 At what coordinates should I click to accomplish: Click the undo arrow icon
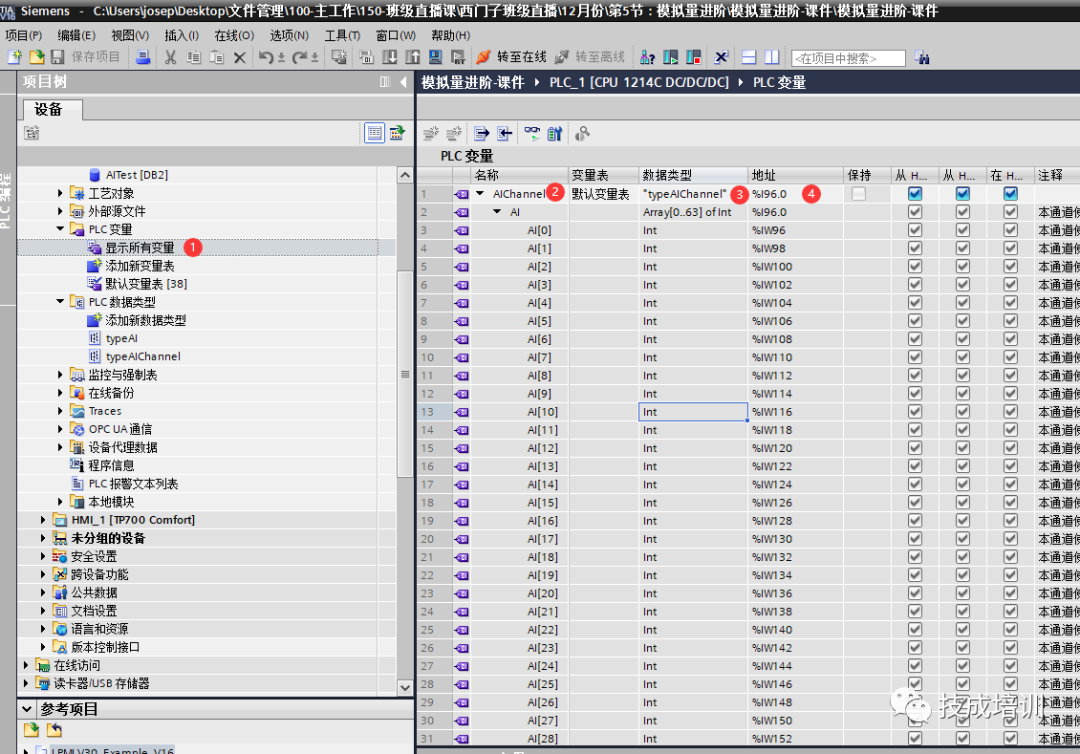coord(266,57)
